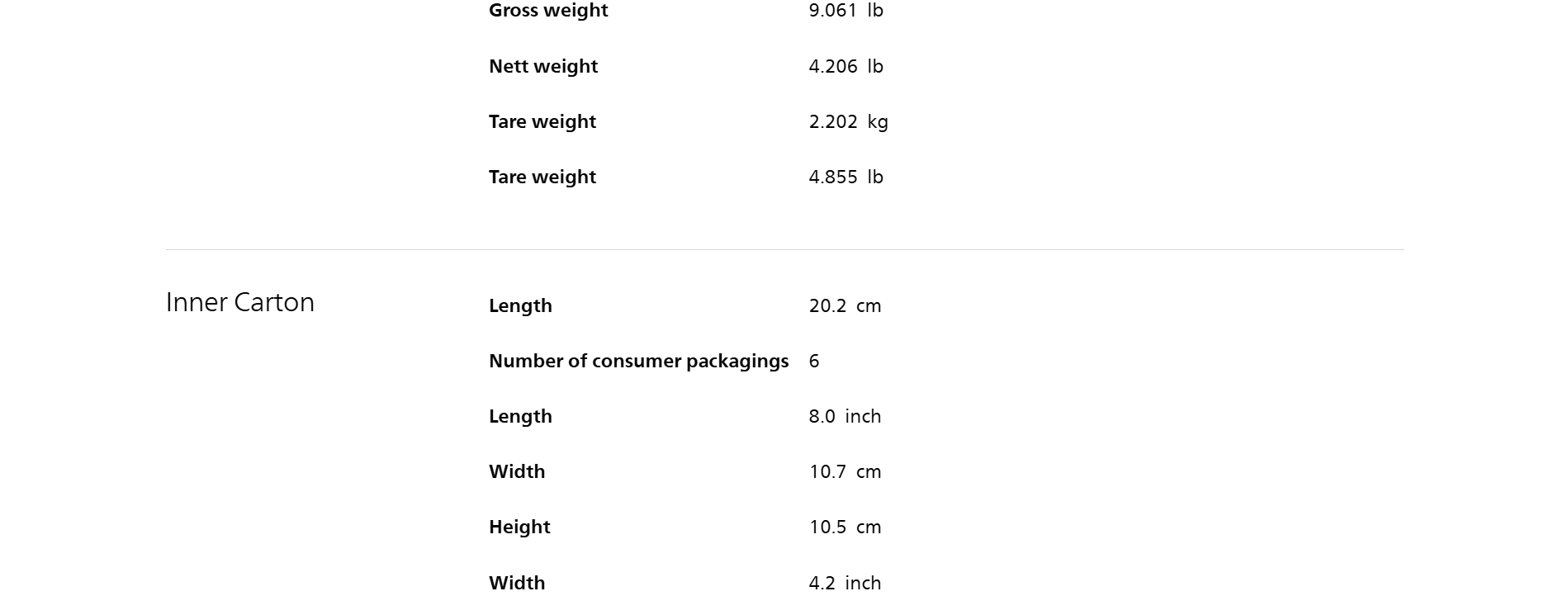Click the Length label beside 20.2 cm
The image size is (1568, 596).
(520, 305)
